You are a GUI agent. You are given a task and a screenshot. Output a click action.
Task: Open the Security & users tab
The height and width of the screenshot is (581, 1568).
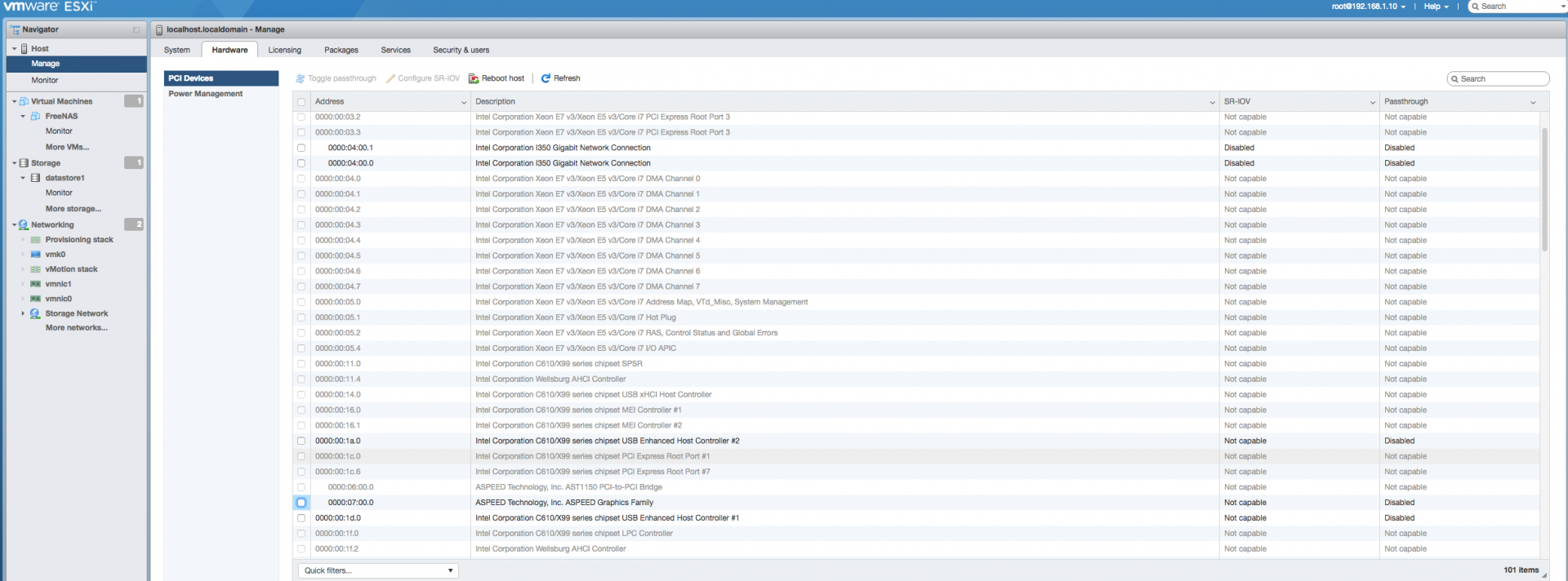pos(461,50)
